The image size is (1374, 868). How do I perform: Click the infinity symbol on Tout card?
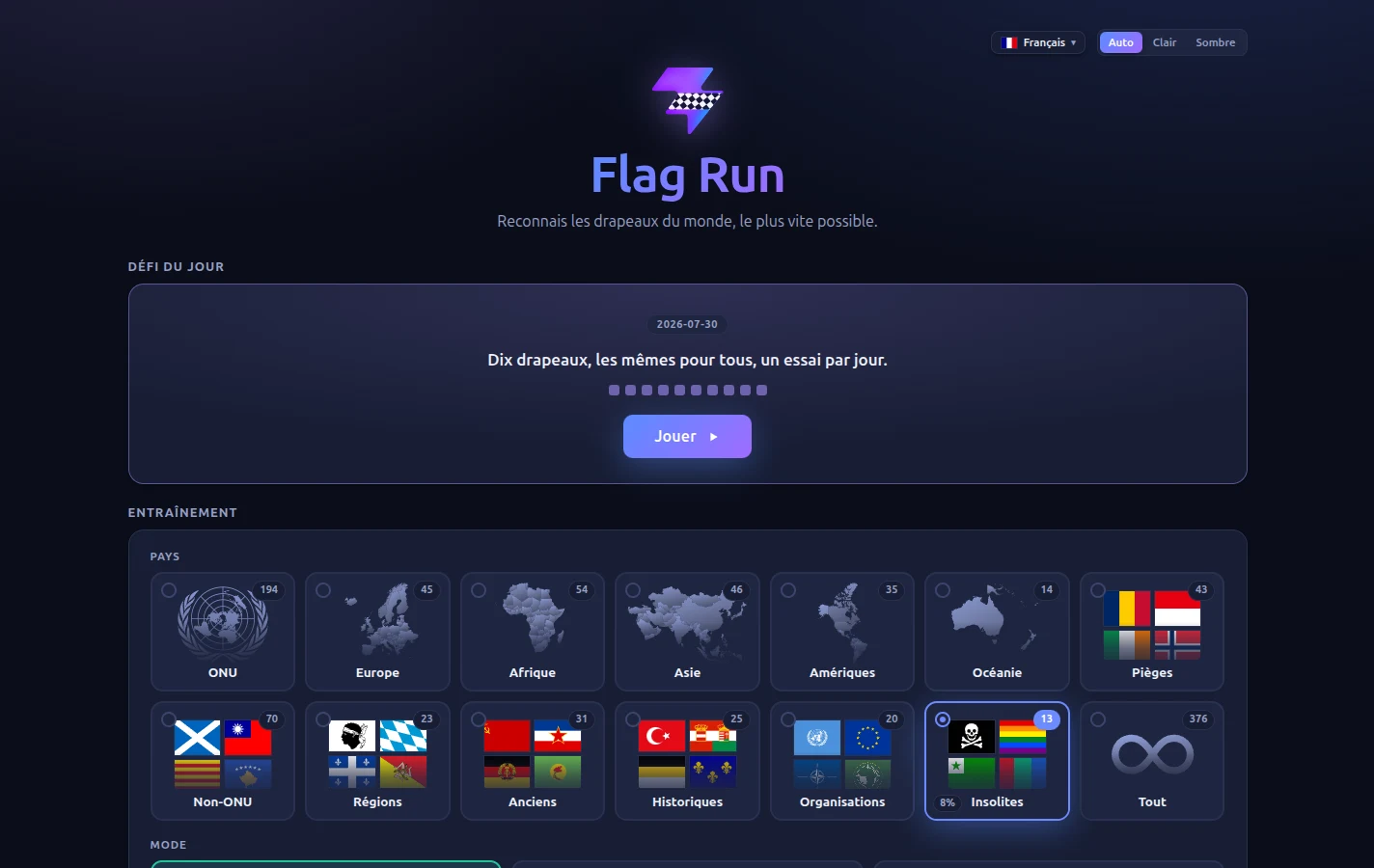point(1152,753)
